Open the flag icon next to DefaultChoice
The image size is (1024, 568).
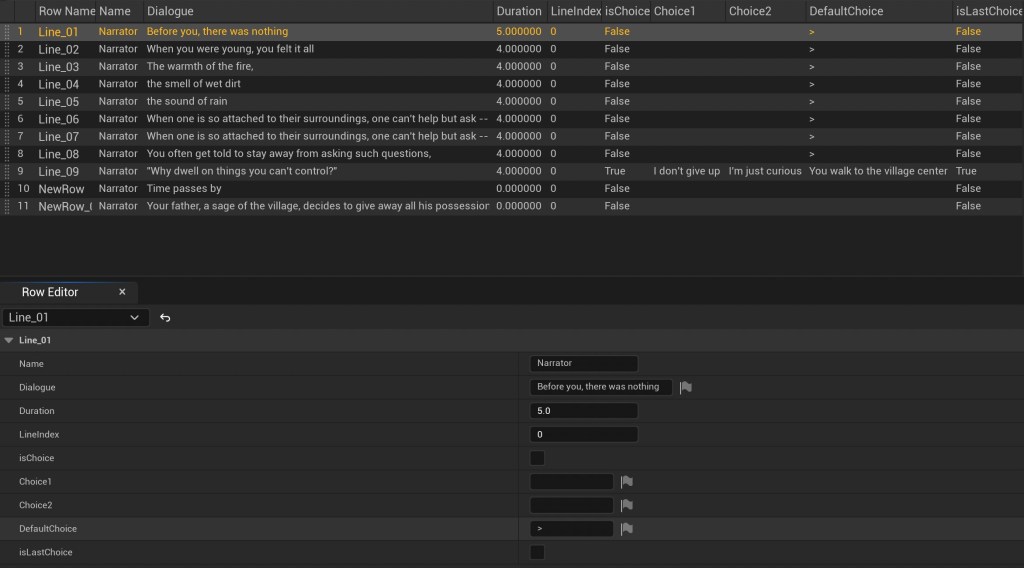pyautogui.click(x=627, y=529)
